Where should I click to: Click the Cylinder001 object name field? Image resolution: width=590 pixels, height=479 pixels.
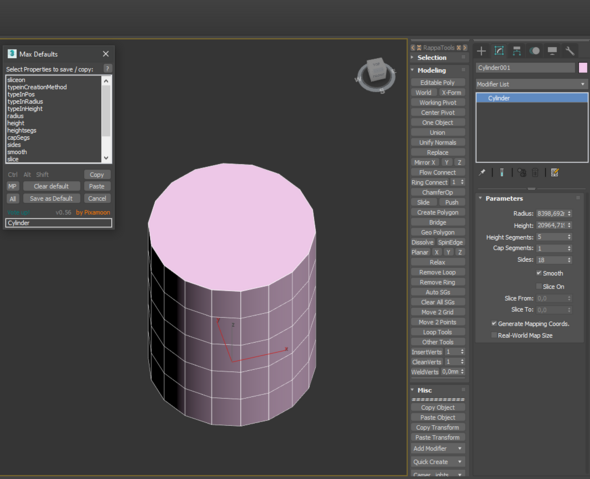pos(525,68)
